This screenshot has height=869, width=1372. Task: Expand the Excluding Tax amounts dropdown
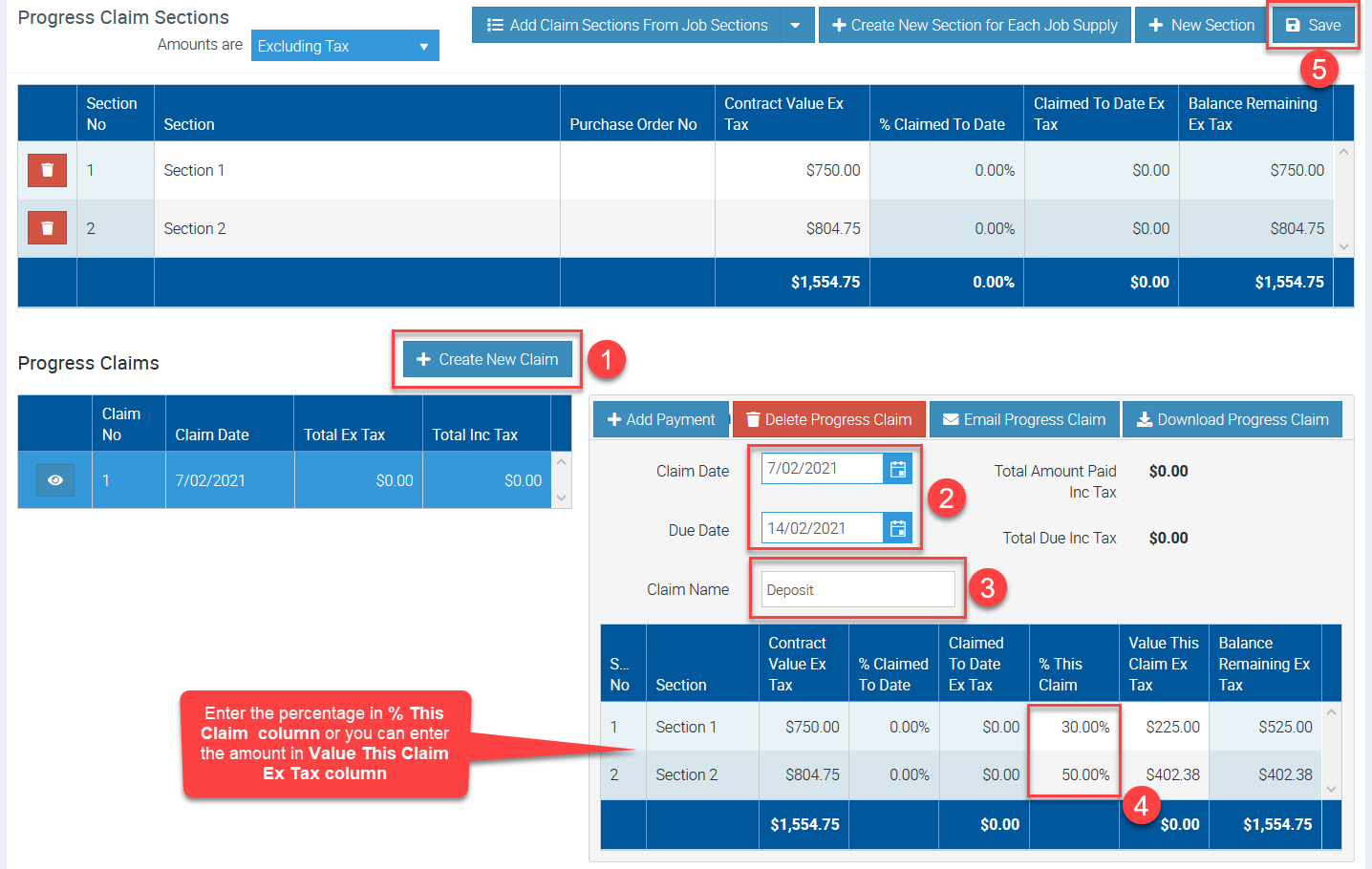pyautogui.click(x=344, y=46)
